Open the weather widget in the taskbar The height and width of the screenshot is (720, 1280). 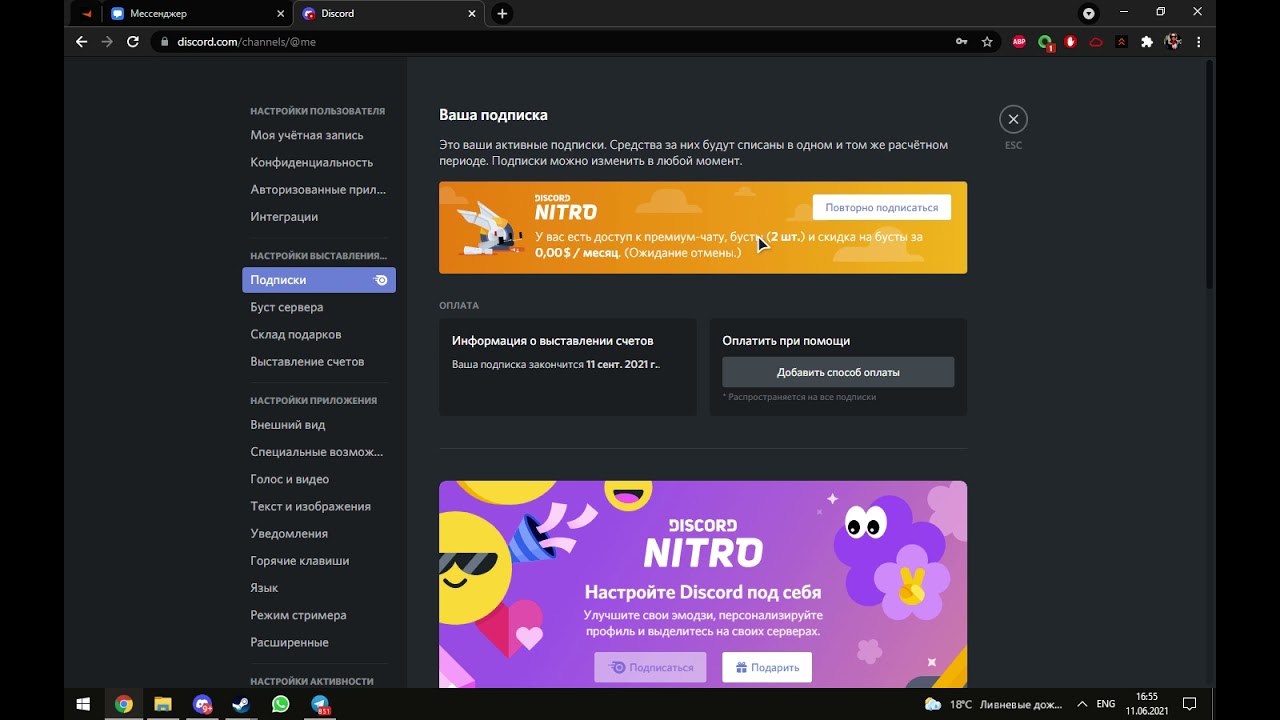tap(993, 704)
